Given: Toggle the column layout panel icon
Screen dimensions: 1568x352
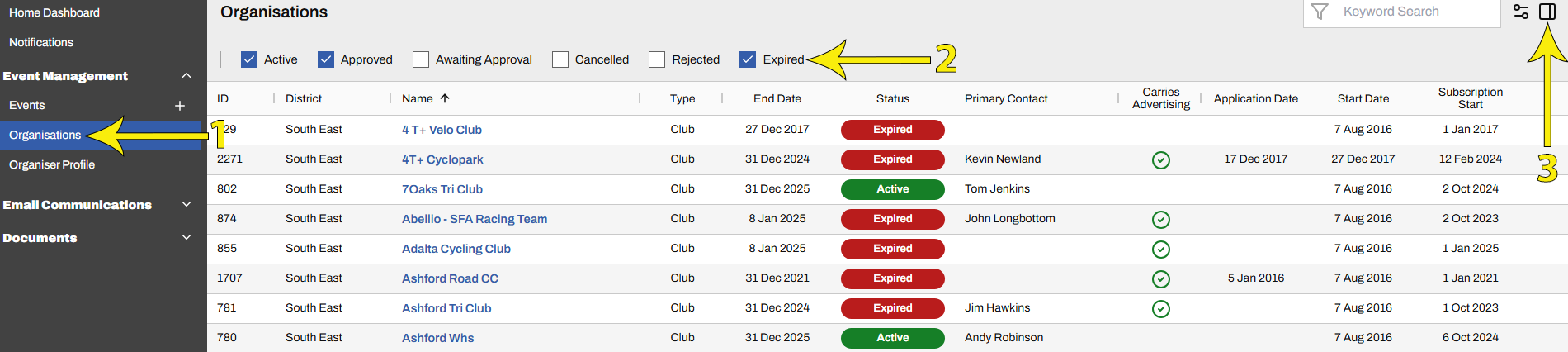Looking at the screenshot, I should point(1547,12).
